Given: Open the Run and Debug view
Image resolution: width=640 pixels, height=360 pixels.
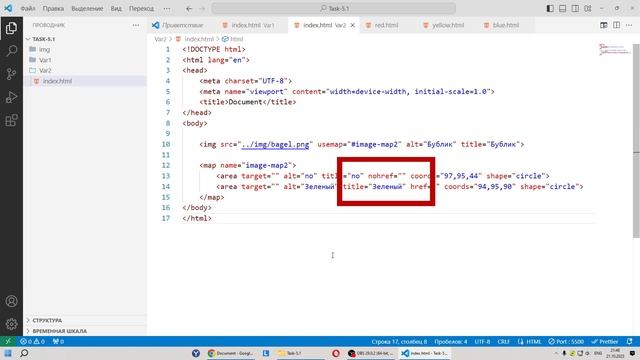Looking at the screenshot, I should pos(11,97).
